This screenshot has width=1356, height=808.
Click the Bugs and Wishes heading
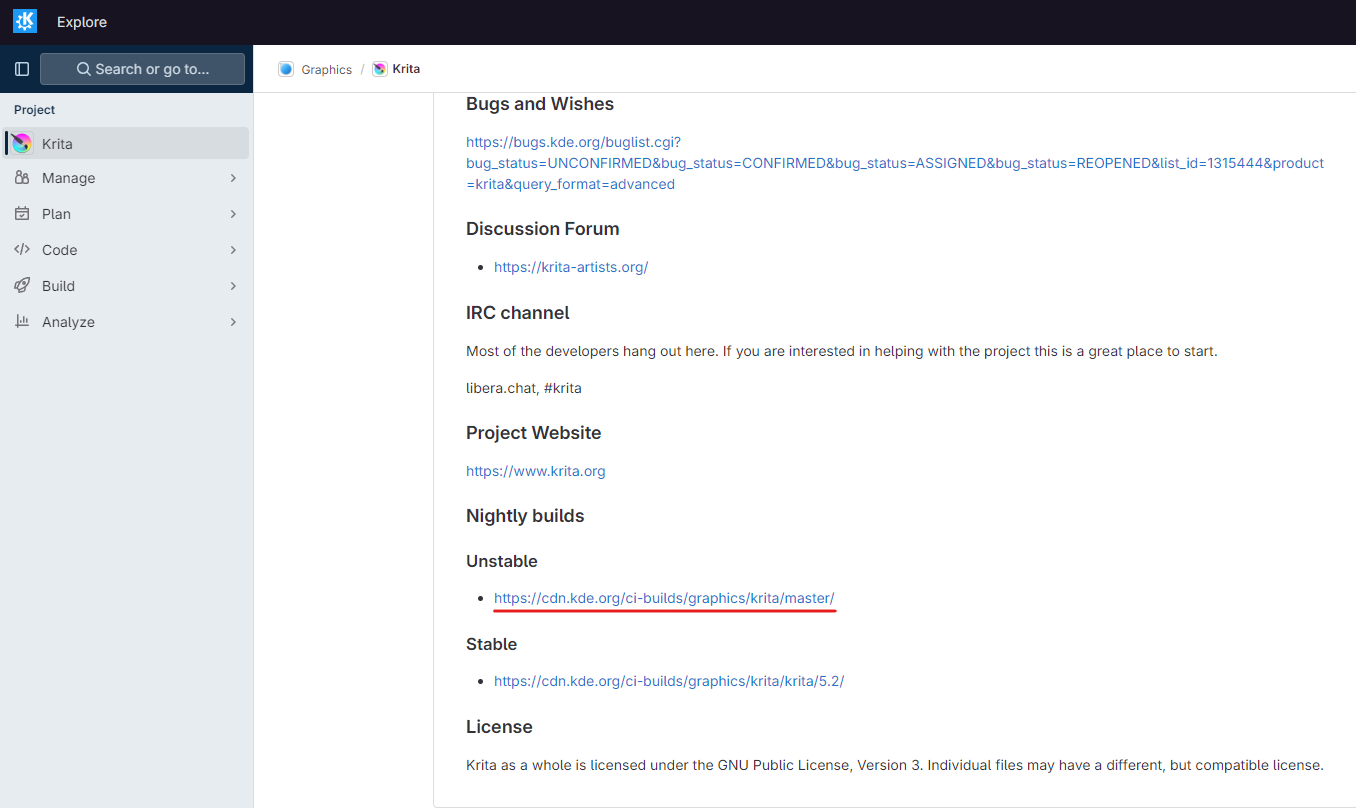coord(540,104)
